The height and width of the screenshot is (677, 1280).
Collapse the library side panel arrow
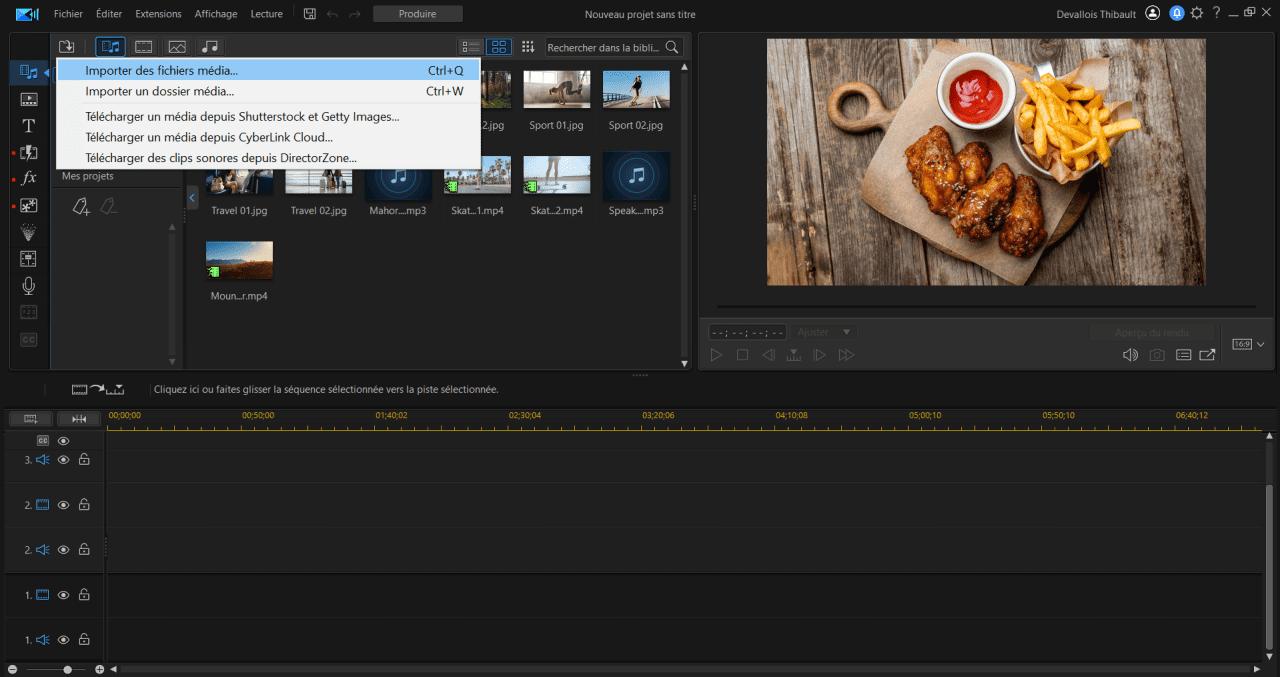(x=192, y=199)
